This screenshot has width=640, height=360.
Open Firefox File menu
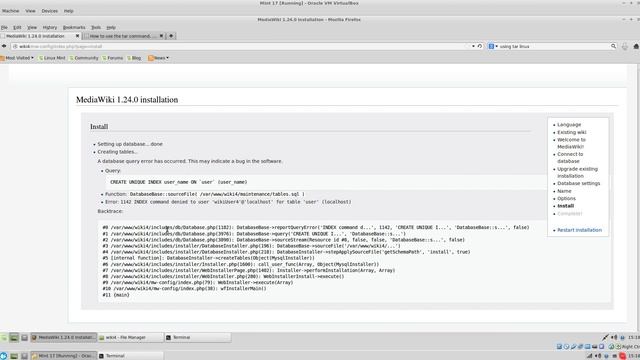[x=4, y=27]
